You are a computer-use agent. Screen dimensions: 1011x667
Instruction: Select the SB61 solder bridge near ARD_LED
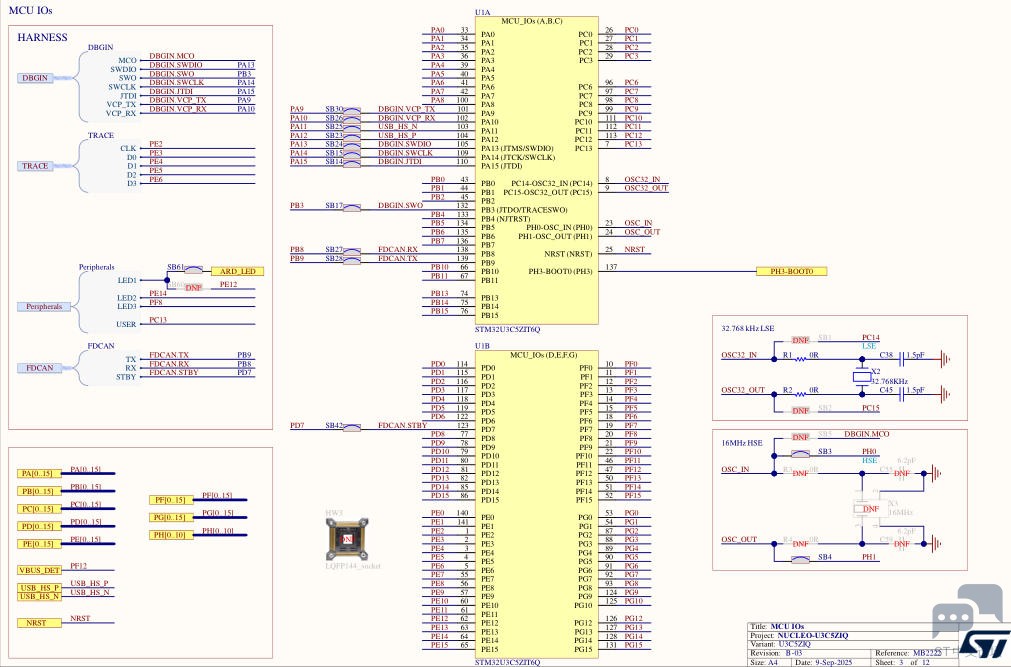pyautogui.click(x=193, y=270)
